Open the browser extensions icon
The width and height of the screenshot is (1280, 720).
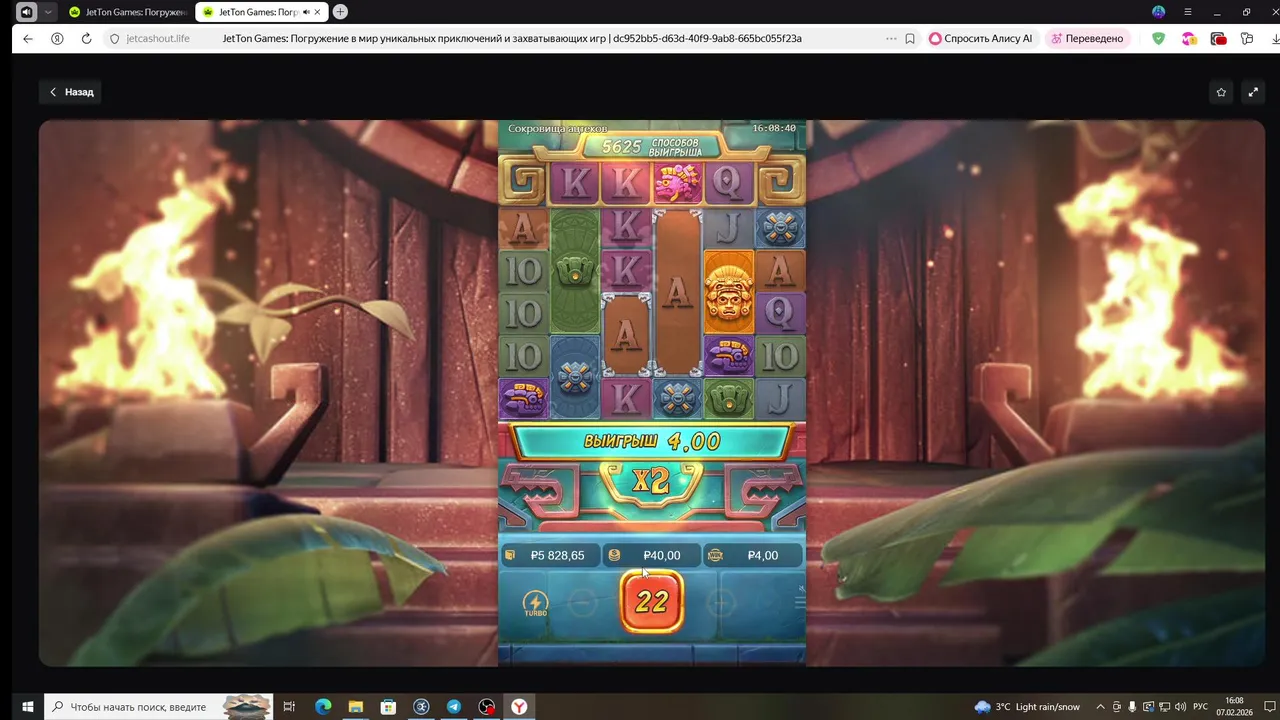click(1247, 39)
